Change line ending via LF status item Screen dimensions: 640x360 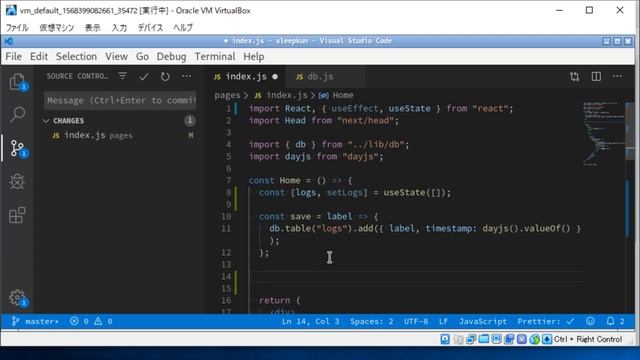pos(443,321)
